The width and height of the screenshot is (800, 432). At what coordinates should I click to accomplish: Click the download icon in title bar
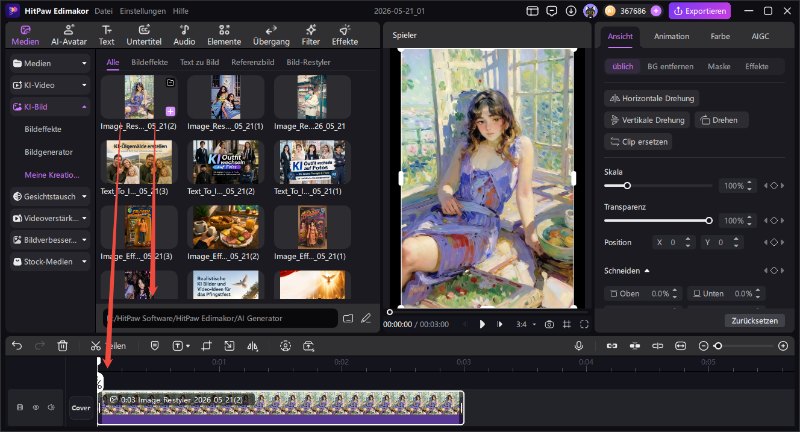pyautogui.click(x=571, y=11)
